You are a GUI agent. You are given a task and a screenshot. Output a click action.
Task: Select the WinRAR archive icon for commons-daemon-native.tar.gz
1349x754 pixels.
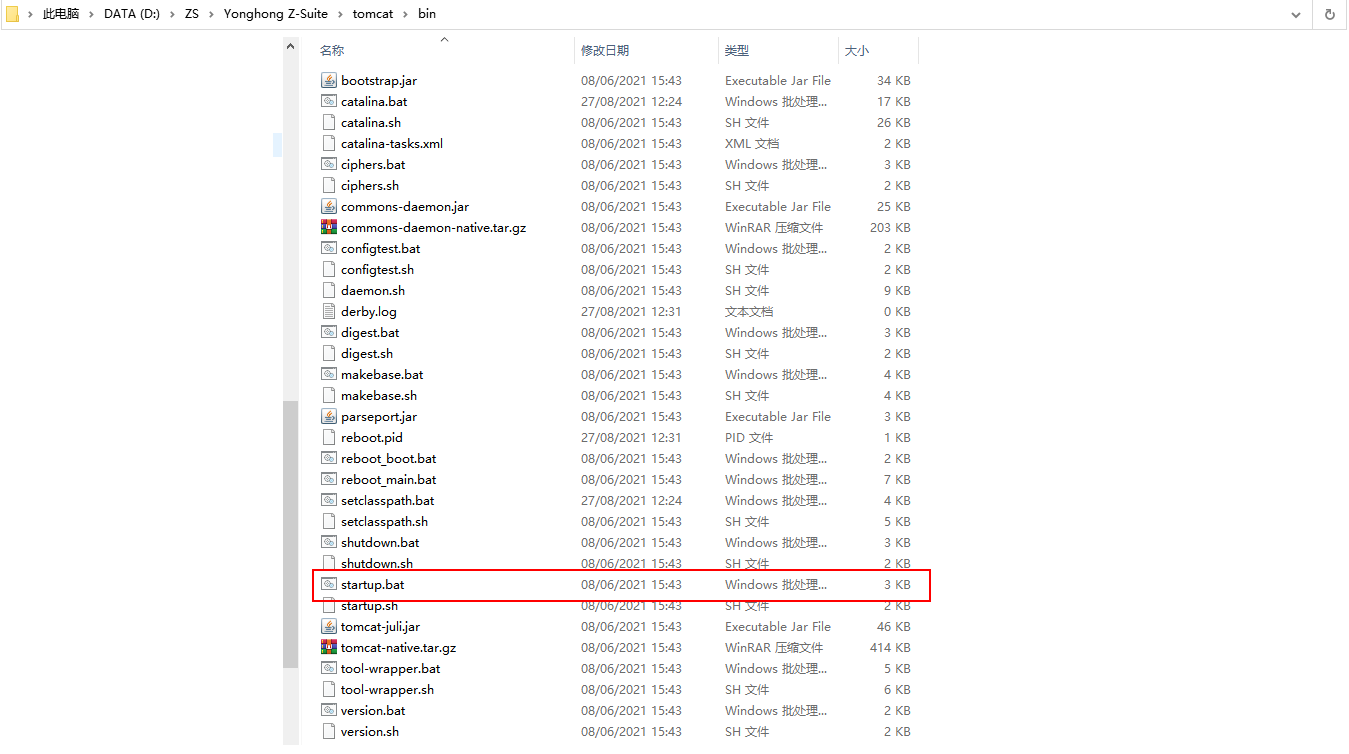pos(329,227)
